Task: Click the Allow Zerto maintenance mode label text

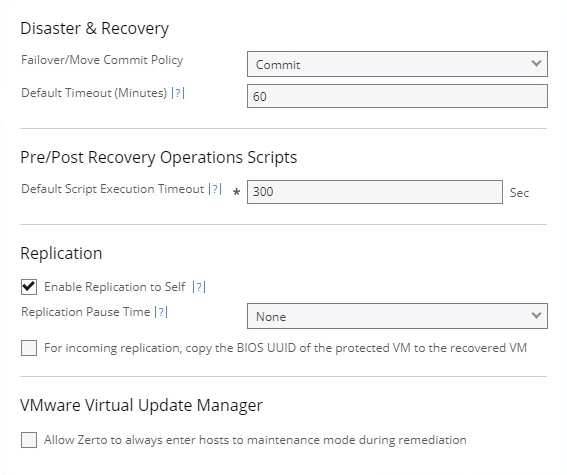Action: point(255,440)
